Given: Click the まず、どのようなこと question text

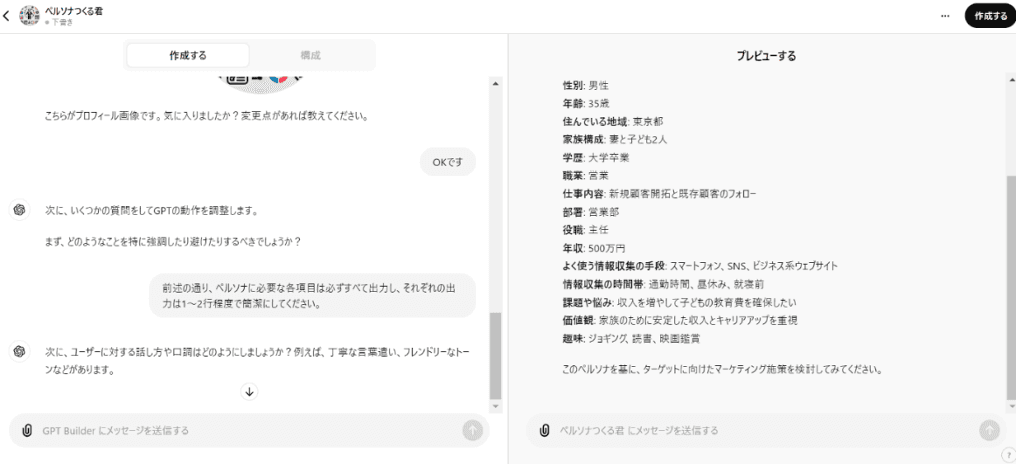Looking at the screenshot, I should pos(173,241).
